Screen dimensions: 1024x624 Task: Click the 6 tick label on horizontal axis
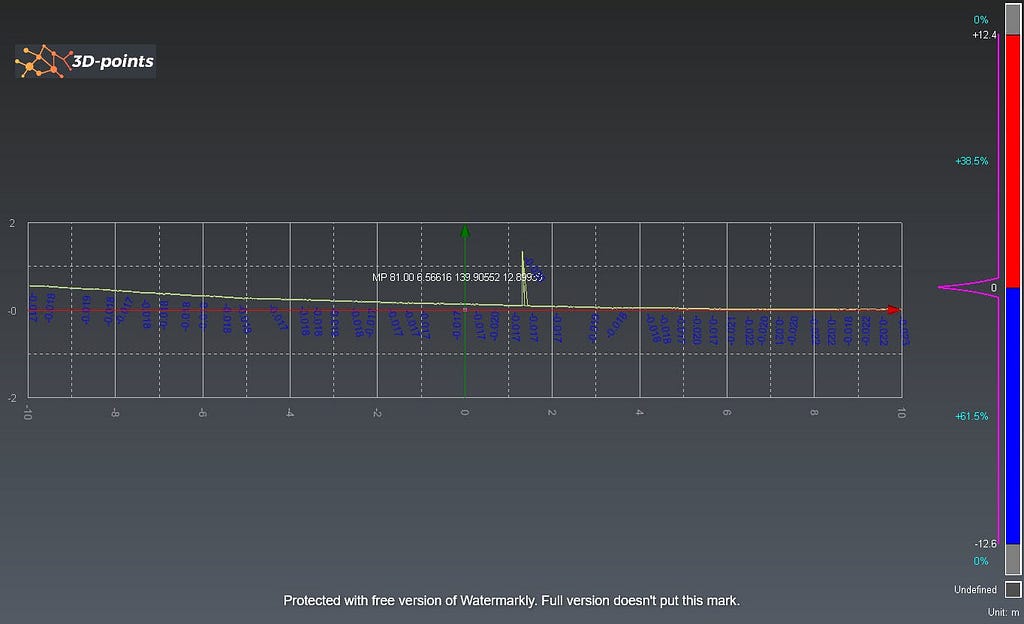726,413
